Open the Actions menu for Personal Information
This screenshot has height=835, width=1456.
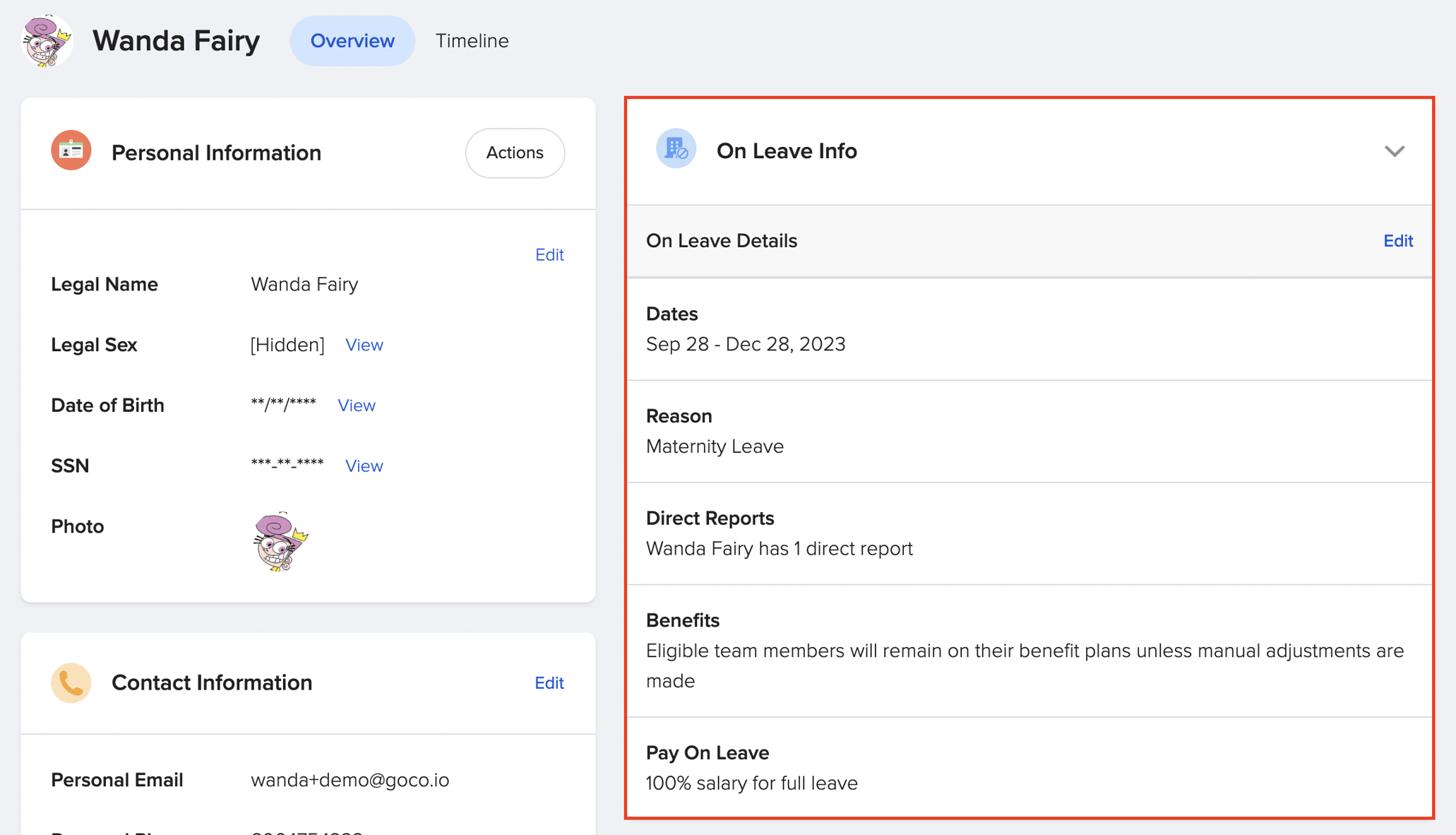pyautogui.click(x=514, y=153)
